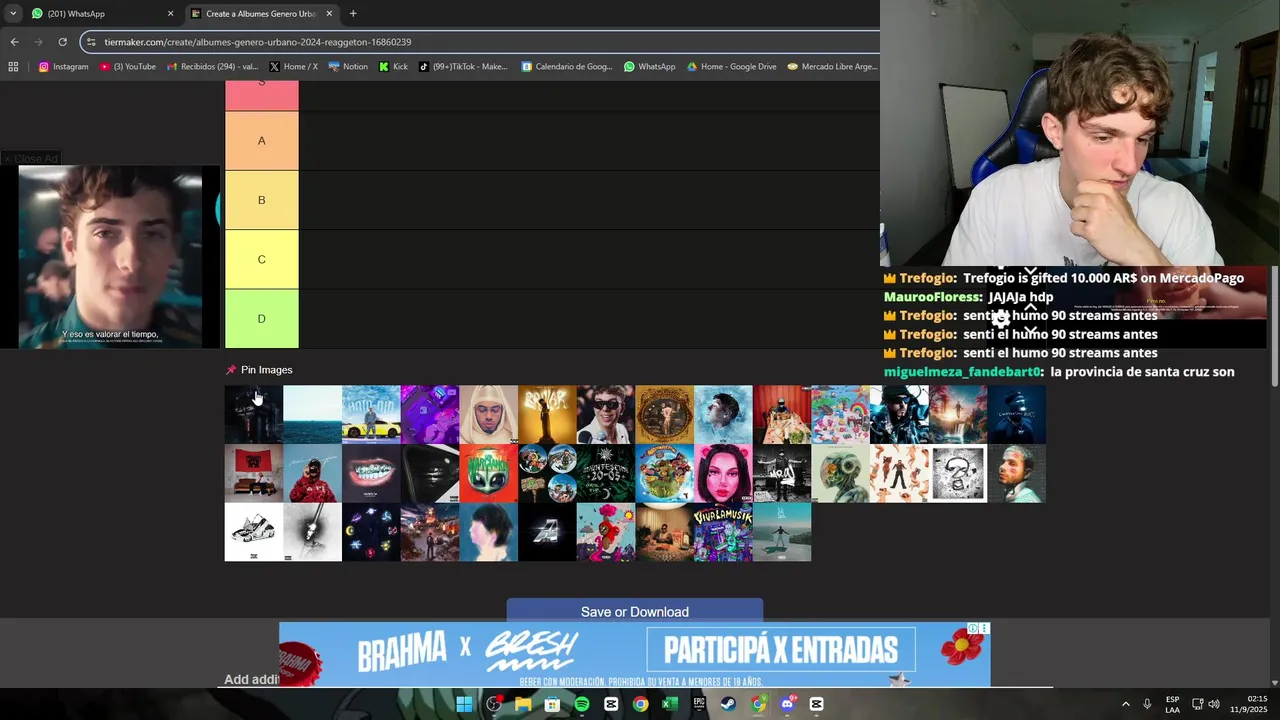This screenshot has width=1280, height=720.
Task: Click the Save or Download button
Action: point(635,611)
